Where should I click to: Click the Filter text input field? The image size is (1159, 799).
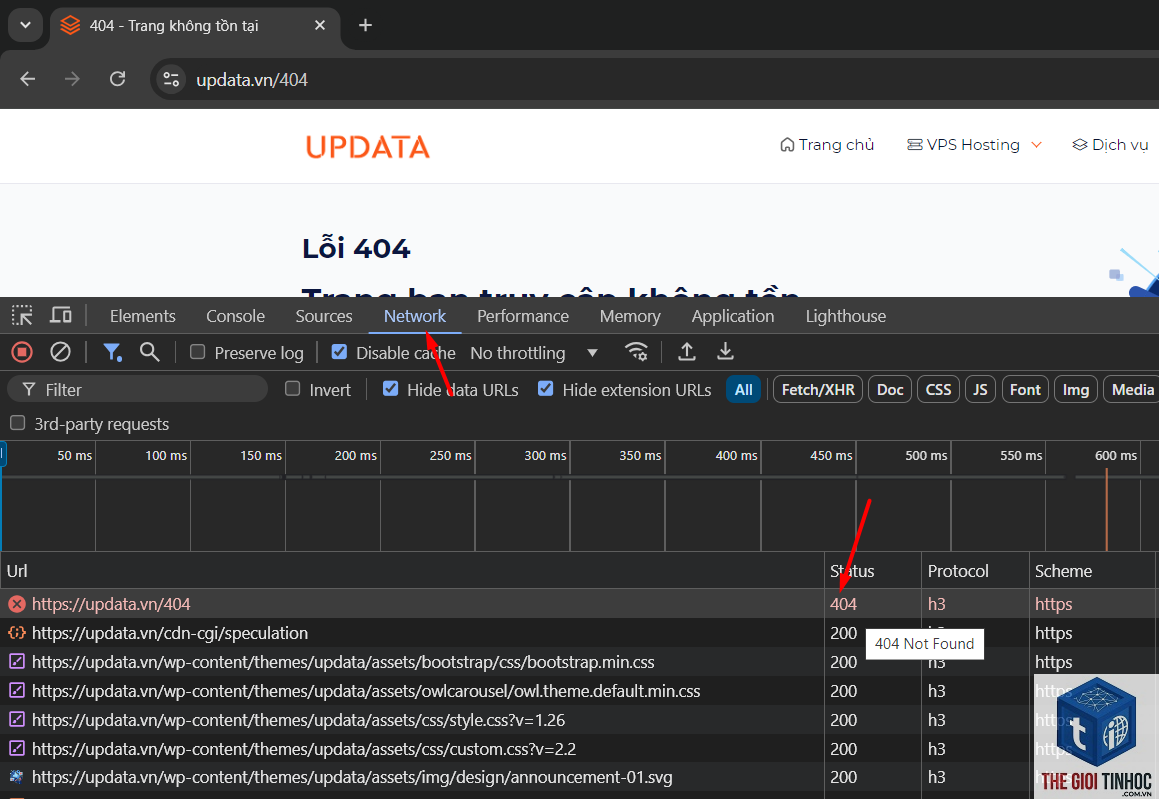[137, 389]
